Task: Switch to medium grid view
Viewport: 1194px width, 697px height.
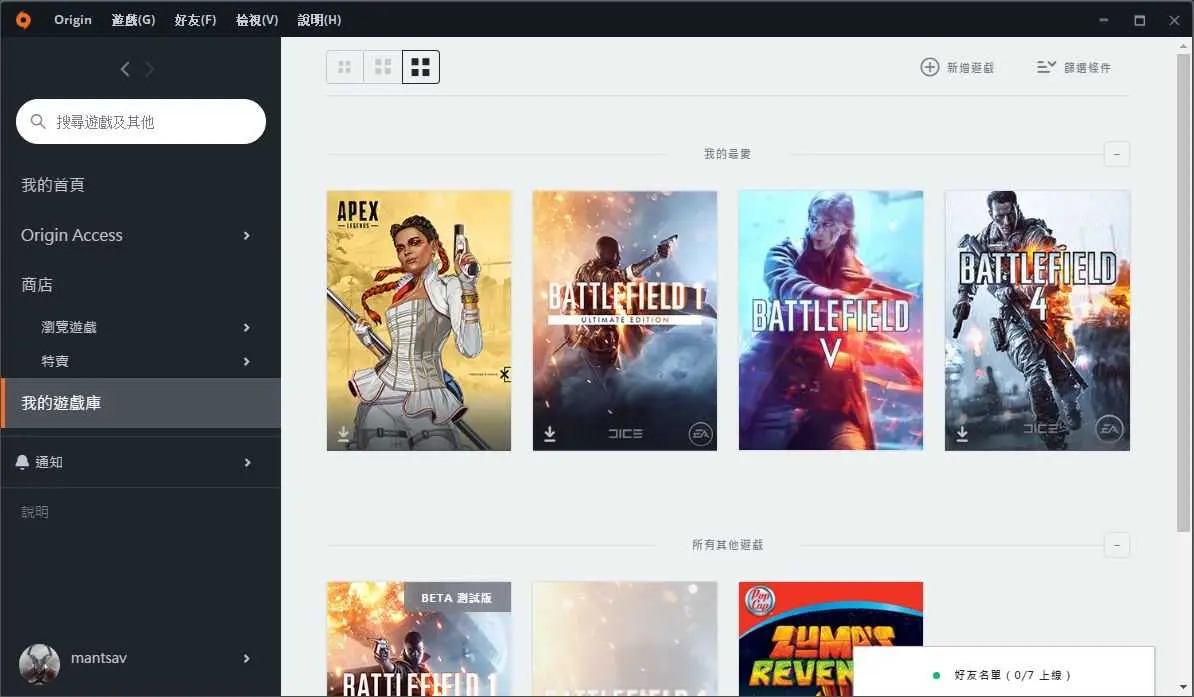Action: pos(383,67)
